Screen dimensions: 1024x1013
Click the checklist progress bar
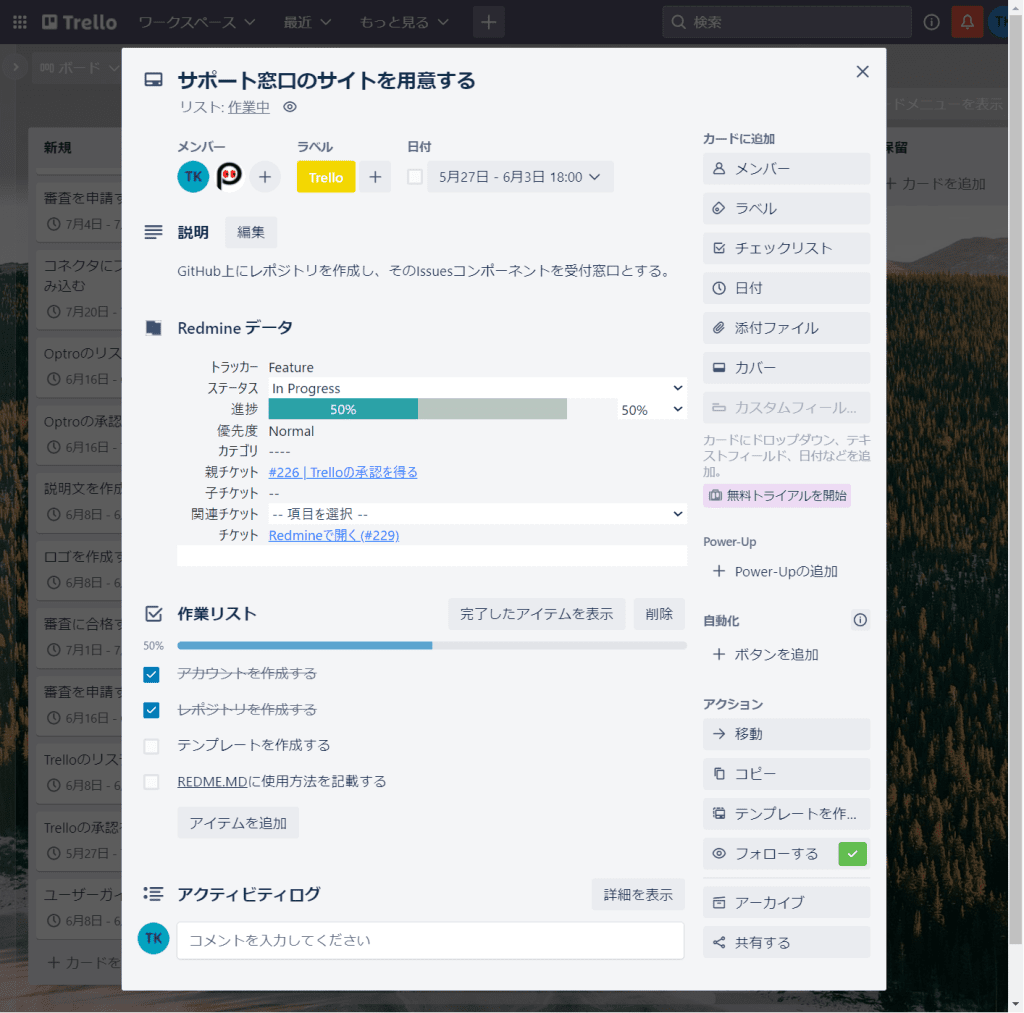click(x=432, y=645)
